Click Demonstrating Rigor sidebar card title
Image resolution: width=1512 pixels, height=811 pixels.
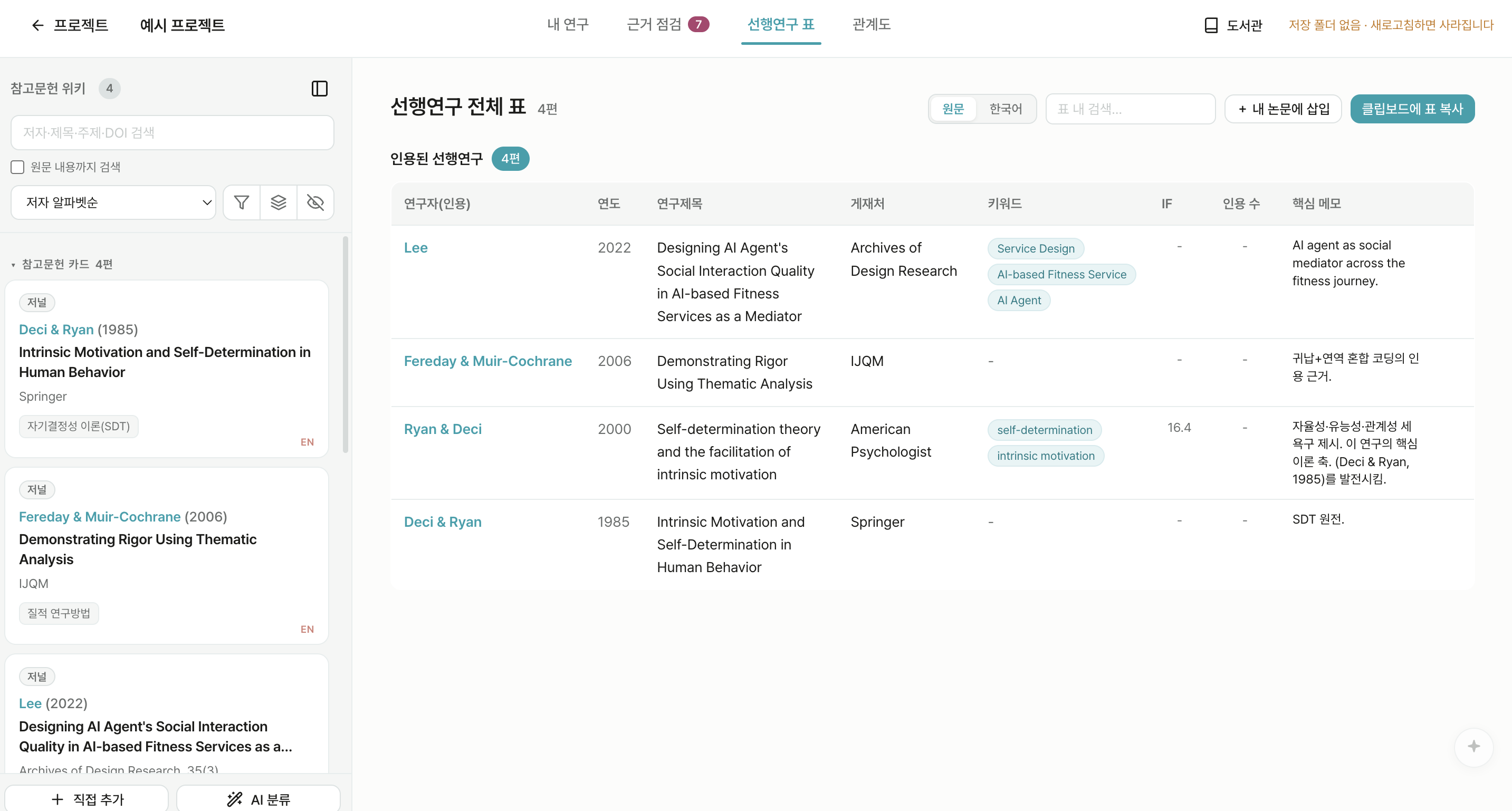point(137,549)
